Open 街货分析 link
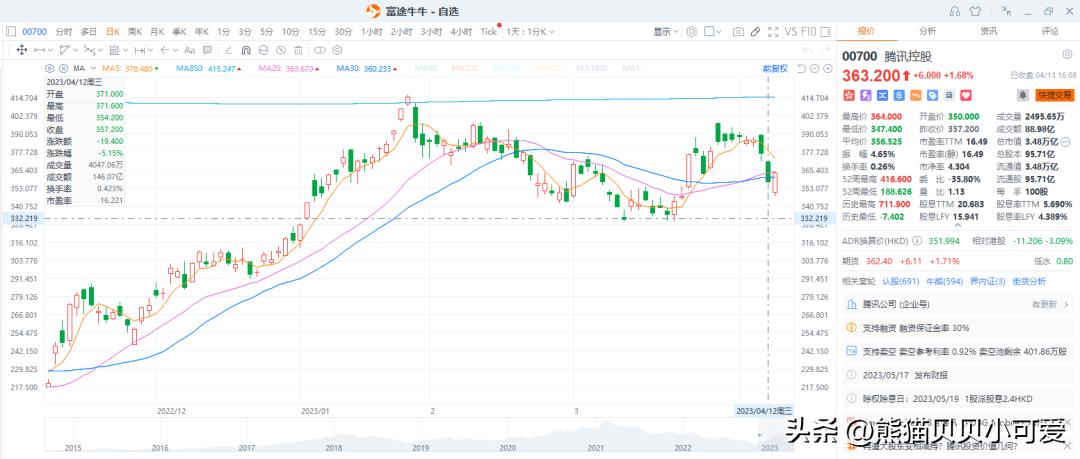 point(1028,281)
